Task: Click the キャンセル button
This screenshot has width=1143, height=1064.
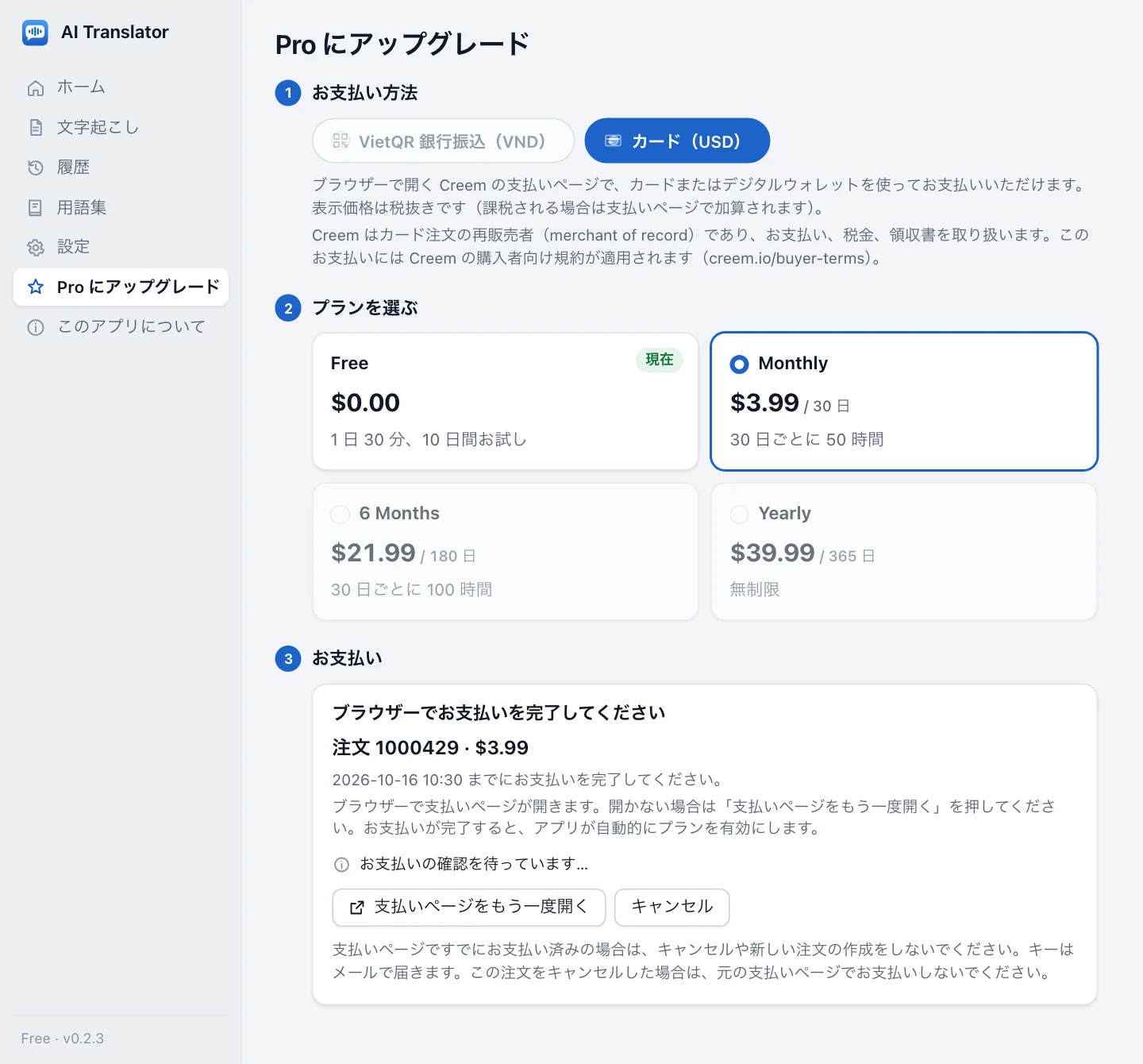Action: coord(672,907)
